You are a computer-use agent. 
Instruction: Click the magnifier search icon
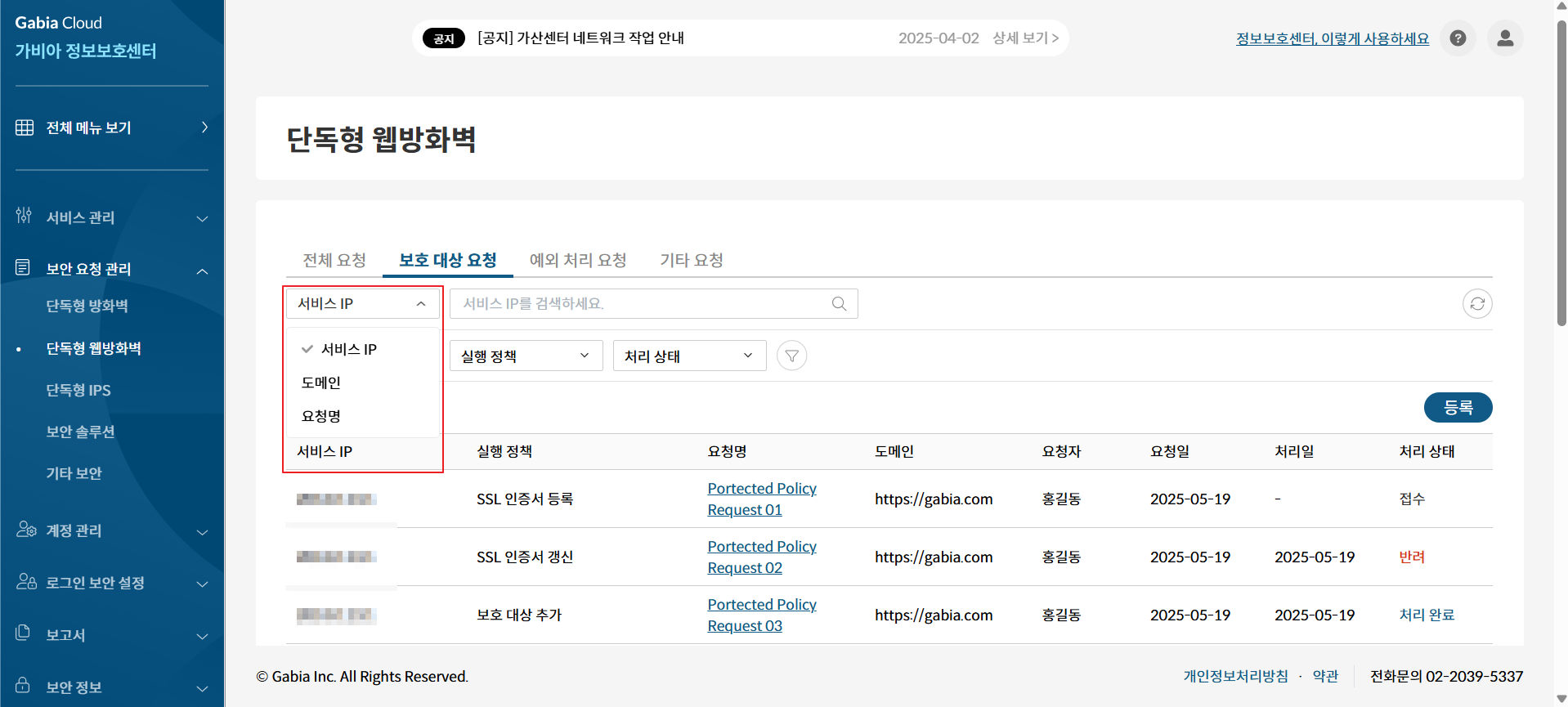[839, 304]
